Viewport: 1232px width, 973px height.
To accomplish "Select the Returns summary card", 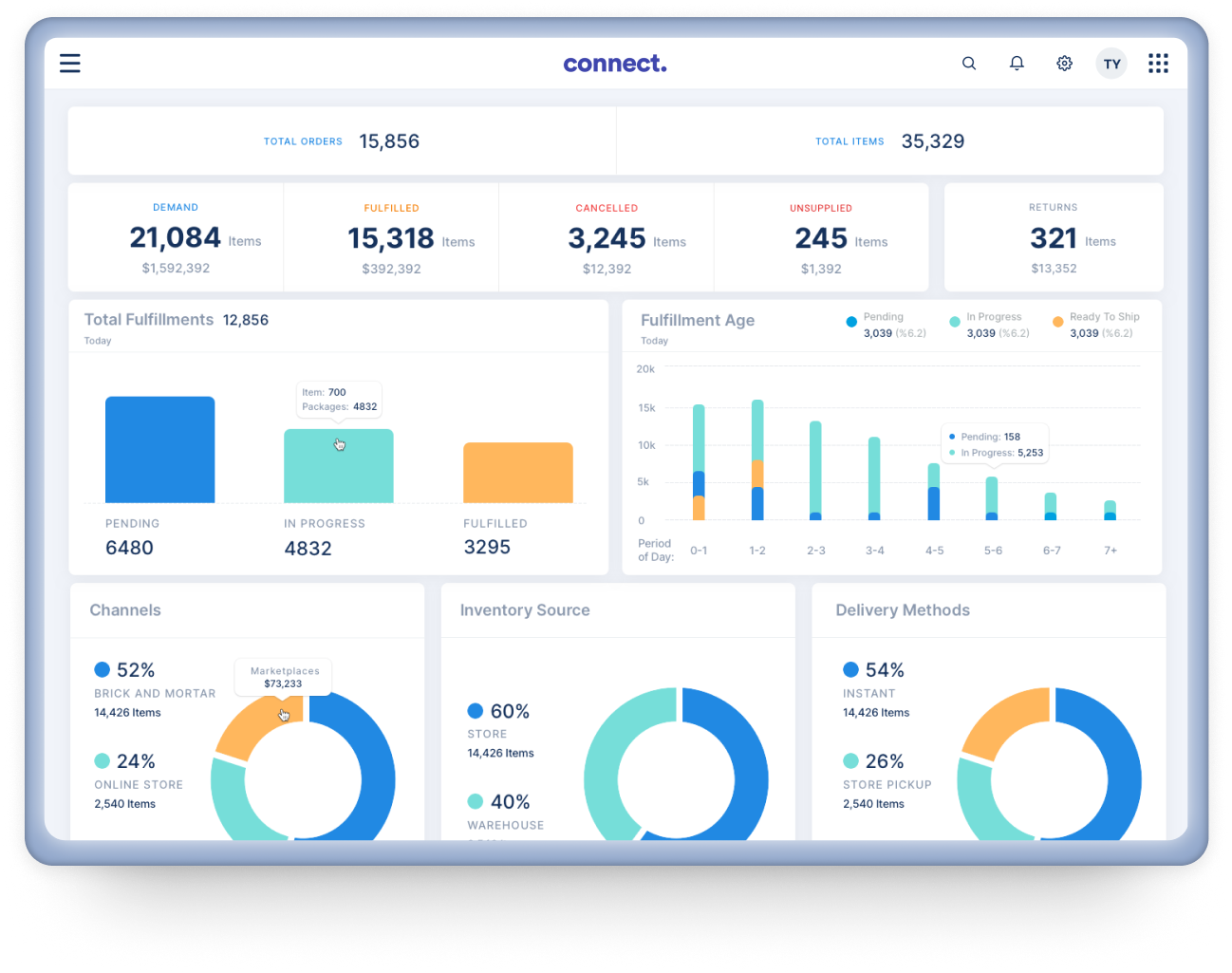I will click(1054, 238).
